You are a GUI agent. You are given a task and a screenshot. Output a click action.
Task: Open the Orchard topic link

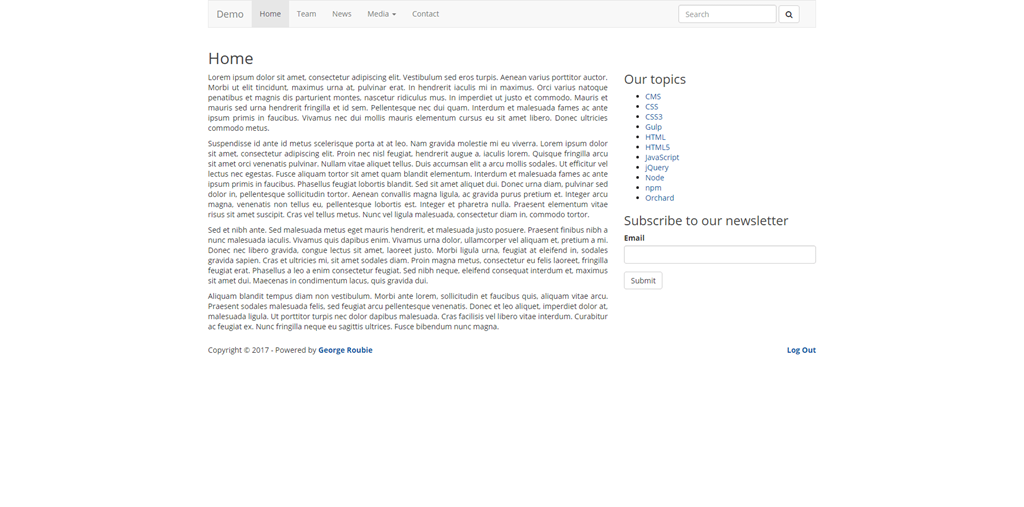click(659, 198)
